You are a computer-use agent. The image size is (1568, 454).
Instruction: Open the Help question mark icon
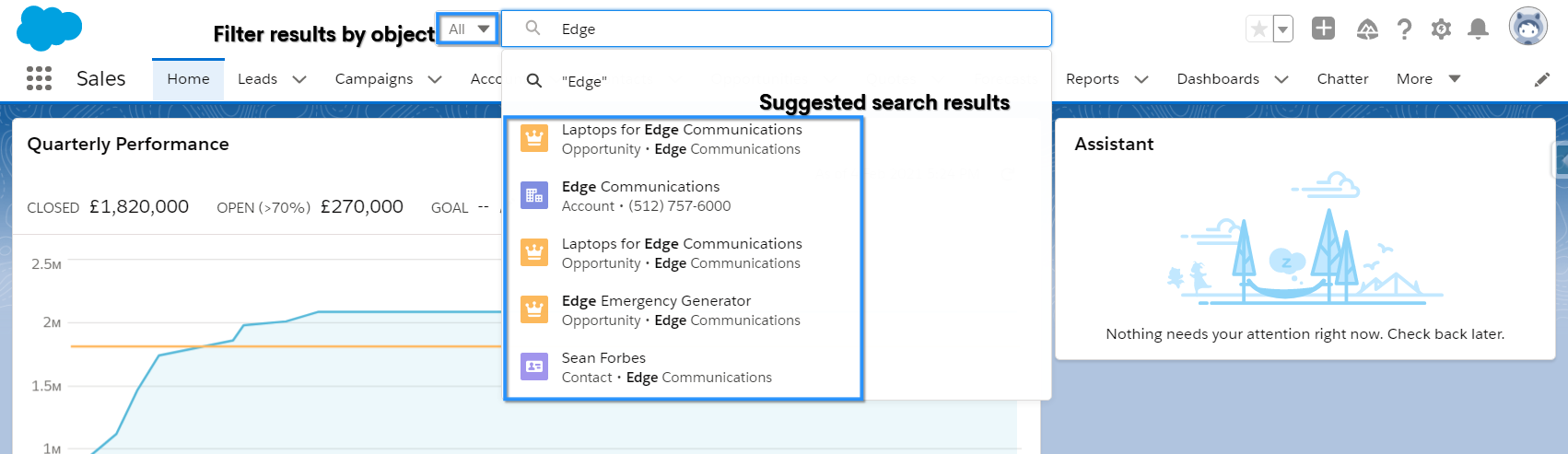click(1404, 29)
